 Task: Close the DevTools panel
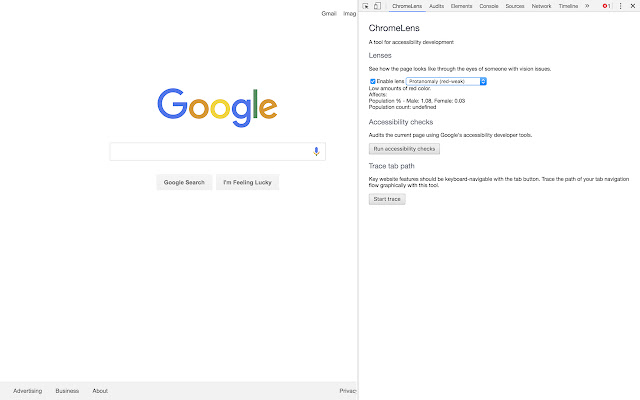point(633,6)
